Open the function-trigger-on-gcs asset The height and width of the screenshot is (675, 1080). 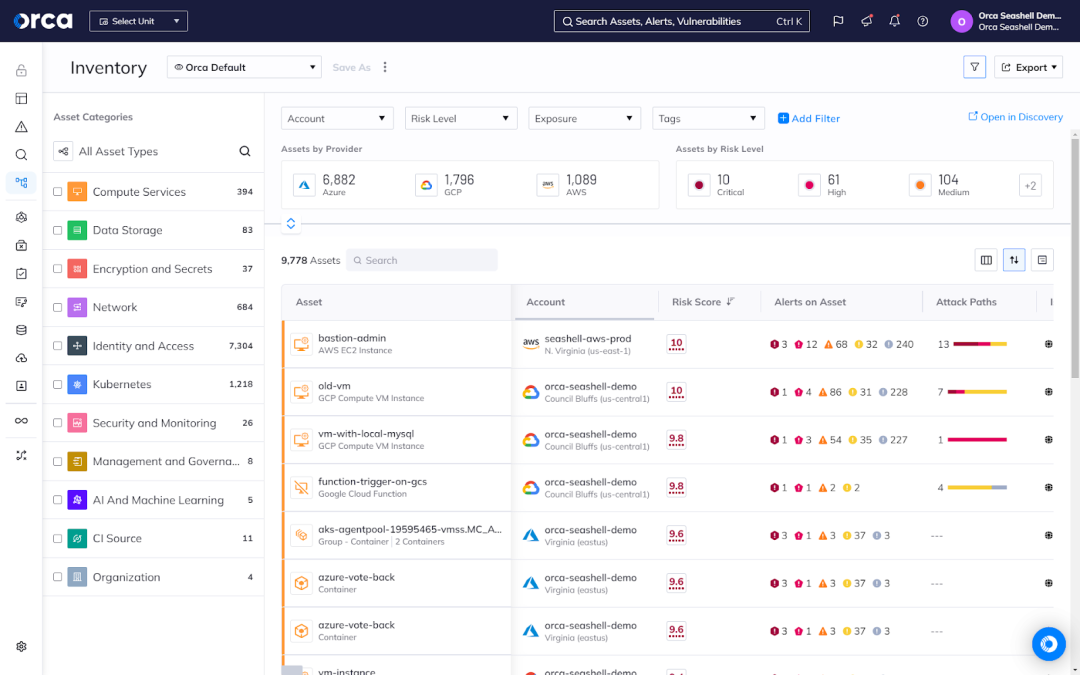coord(373,481)
